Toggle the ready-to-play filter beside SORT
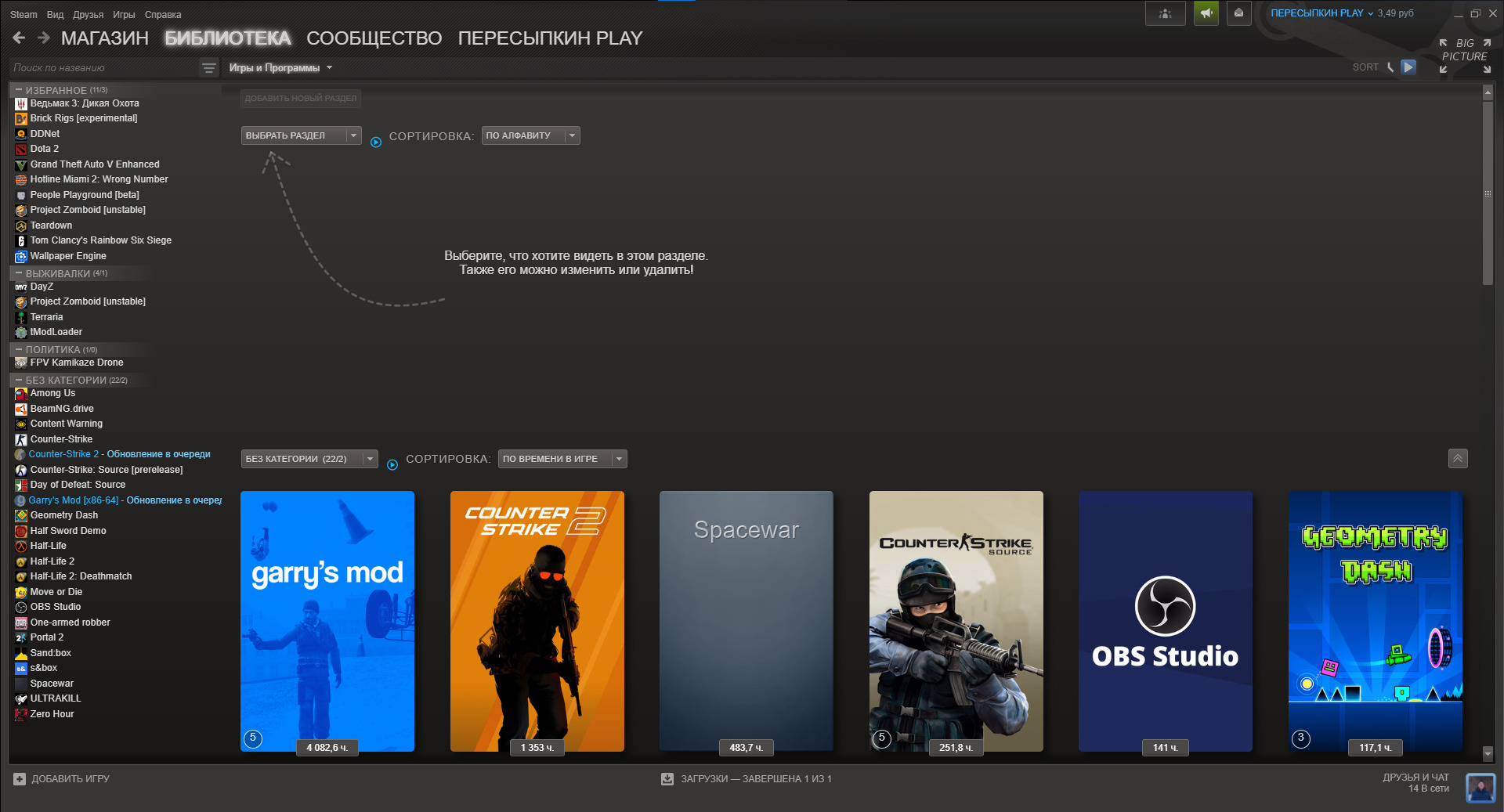 [1408, 67]
